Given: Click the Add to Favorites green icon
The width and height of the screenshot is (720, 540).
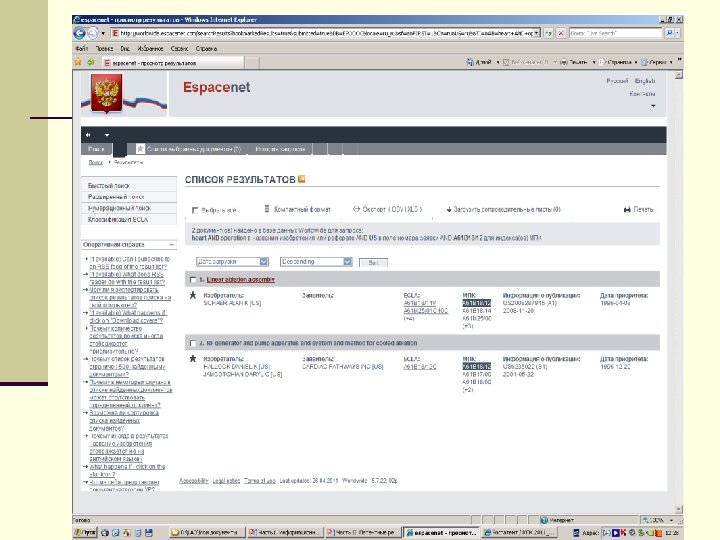Looking at the screenshot, I should click(90, 62).
